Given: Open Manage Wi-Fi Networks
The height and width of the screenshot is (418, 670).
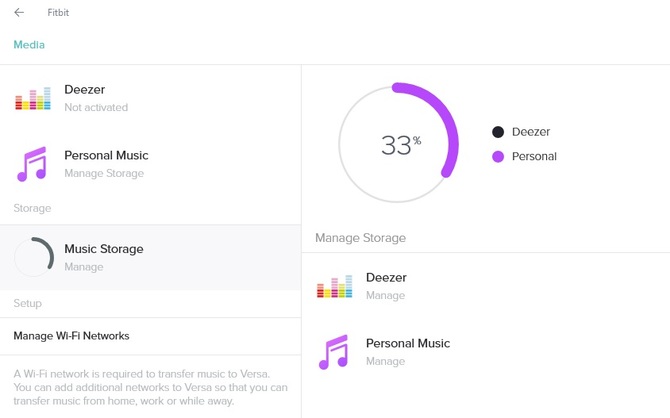Looking at the screenshot, I should point(72,336).
